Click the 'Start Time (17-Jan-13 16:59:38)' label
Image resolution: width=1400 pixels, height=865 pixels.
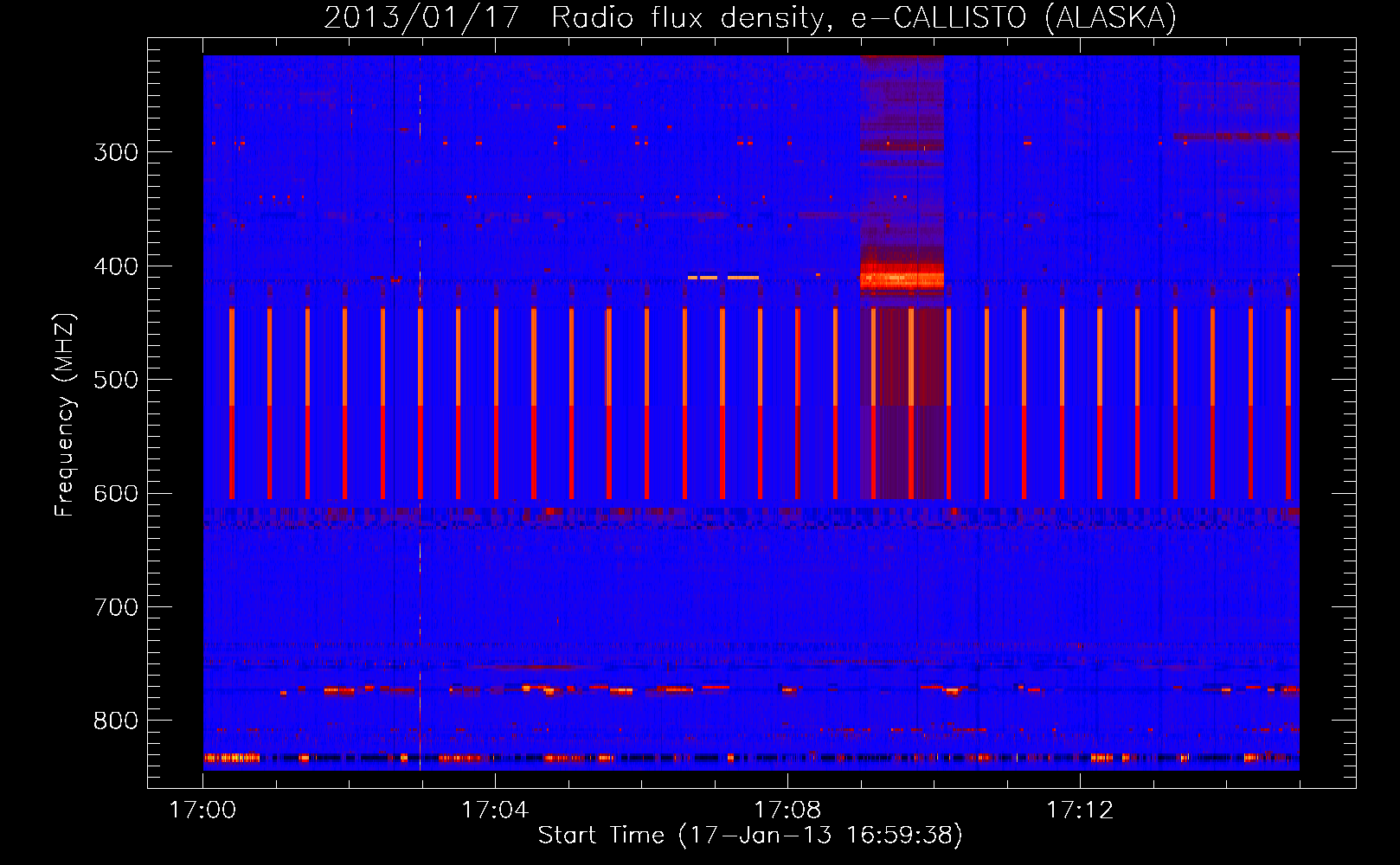(x=750, y=836)
